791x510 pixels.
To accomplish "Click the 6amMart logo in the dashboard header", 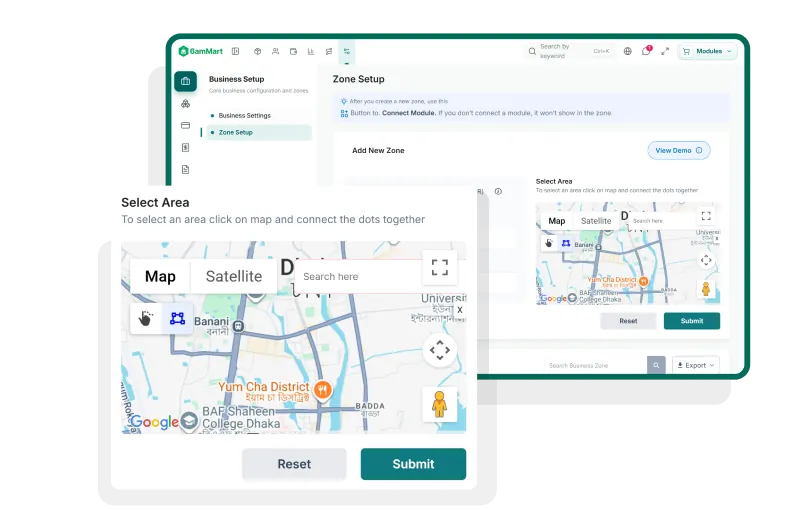I will 201,51.
